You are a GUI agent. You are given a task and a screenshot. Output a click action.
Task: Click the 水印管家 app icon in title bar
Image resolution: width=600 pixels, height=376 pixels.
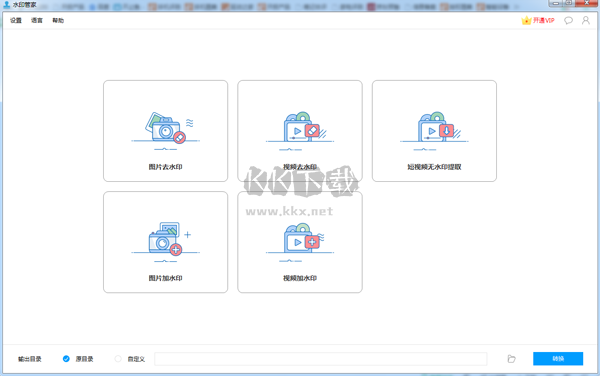pos(6,5)
